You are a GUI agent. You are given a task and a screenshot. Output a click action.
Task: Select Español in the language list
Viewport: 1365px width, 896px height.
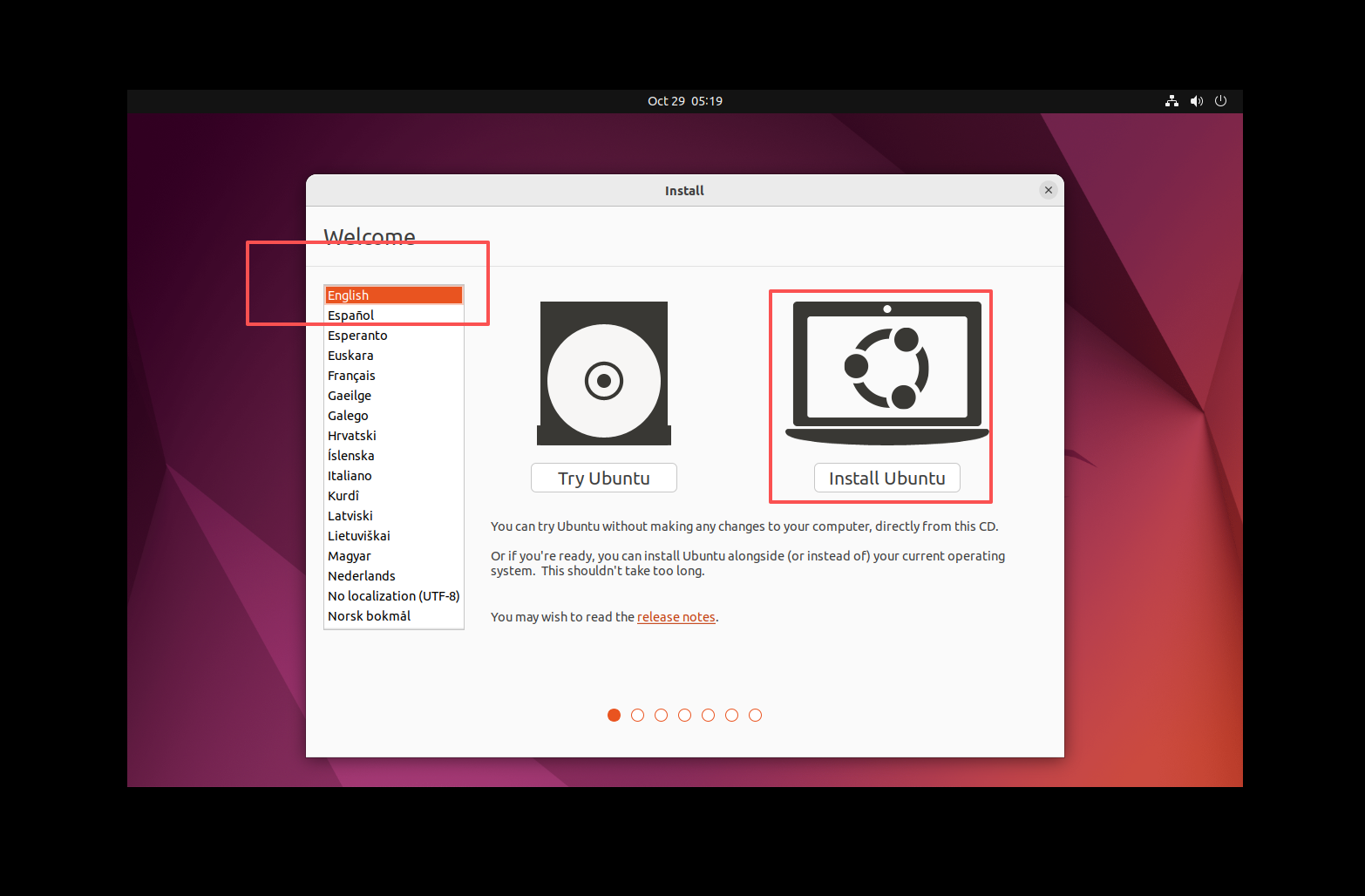pyautogui.click(x=394, y=316)
